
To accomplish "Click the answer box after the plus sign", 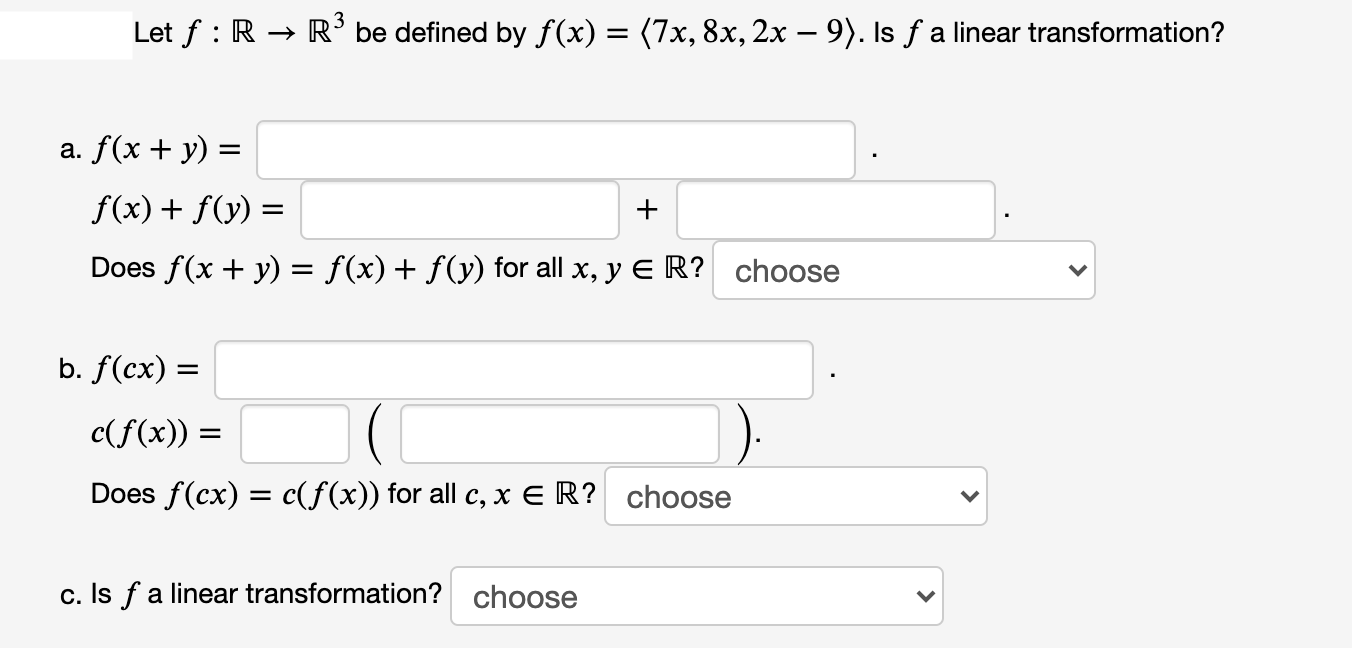I will coord(835,209).
